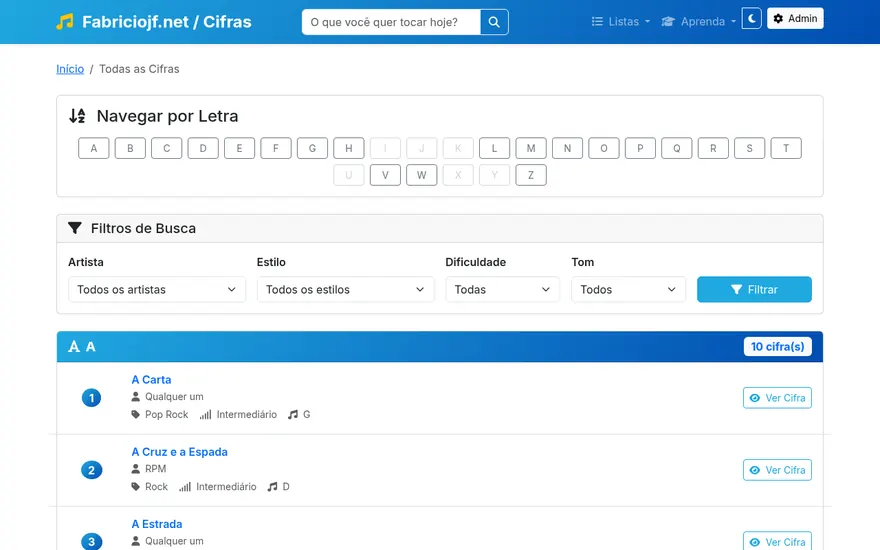Click 'Rock' style tag under A Cruz e a Espada
The image size is (880, 550).
157,487
